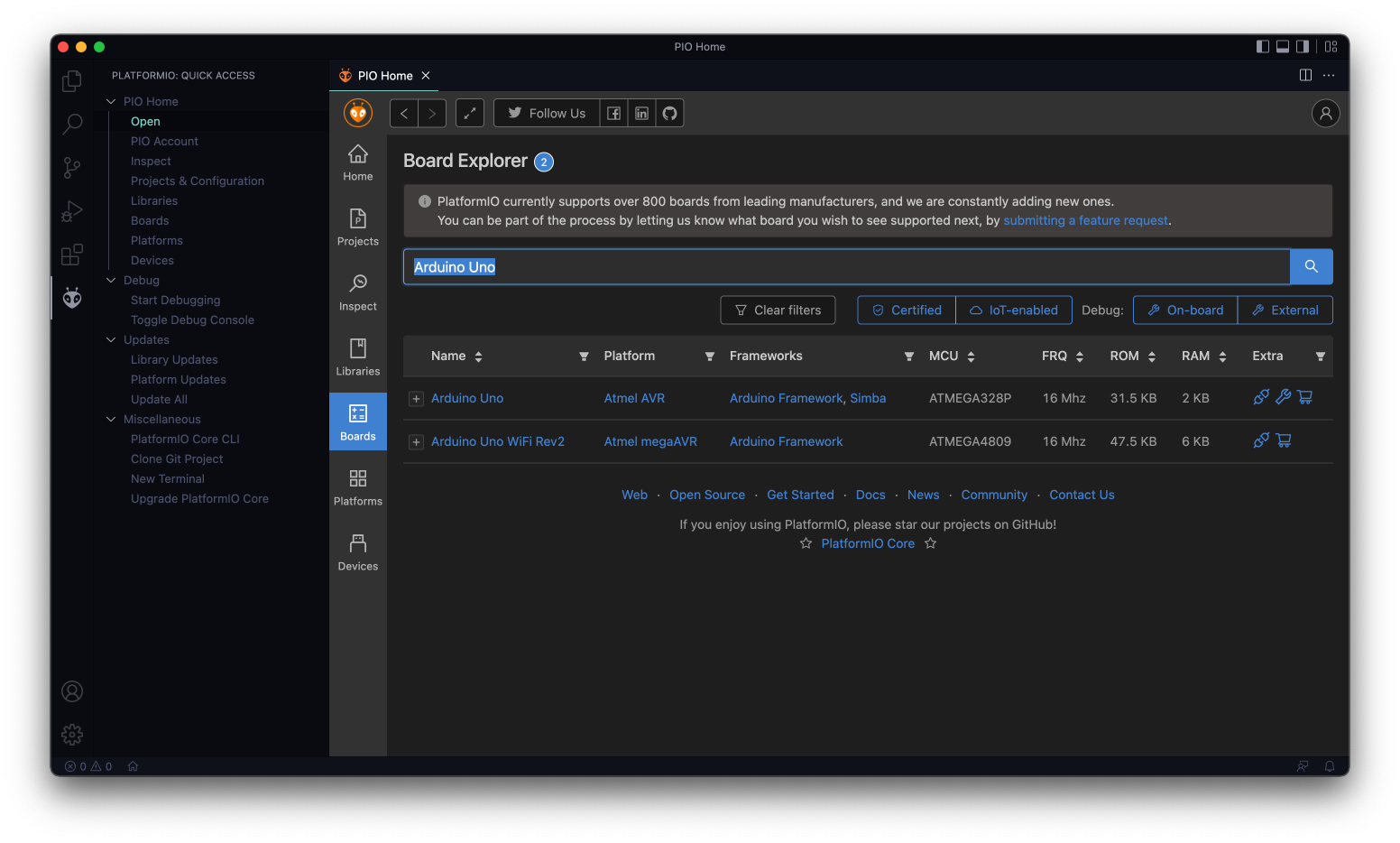Collapse the Debug tree section
The image size is (1400, 843).
pos(111,281)
